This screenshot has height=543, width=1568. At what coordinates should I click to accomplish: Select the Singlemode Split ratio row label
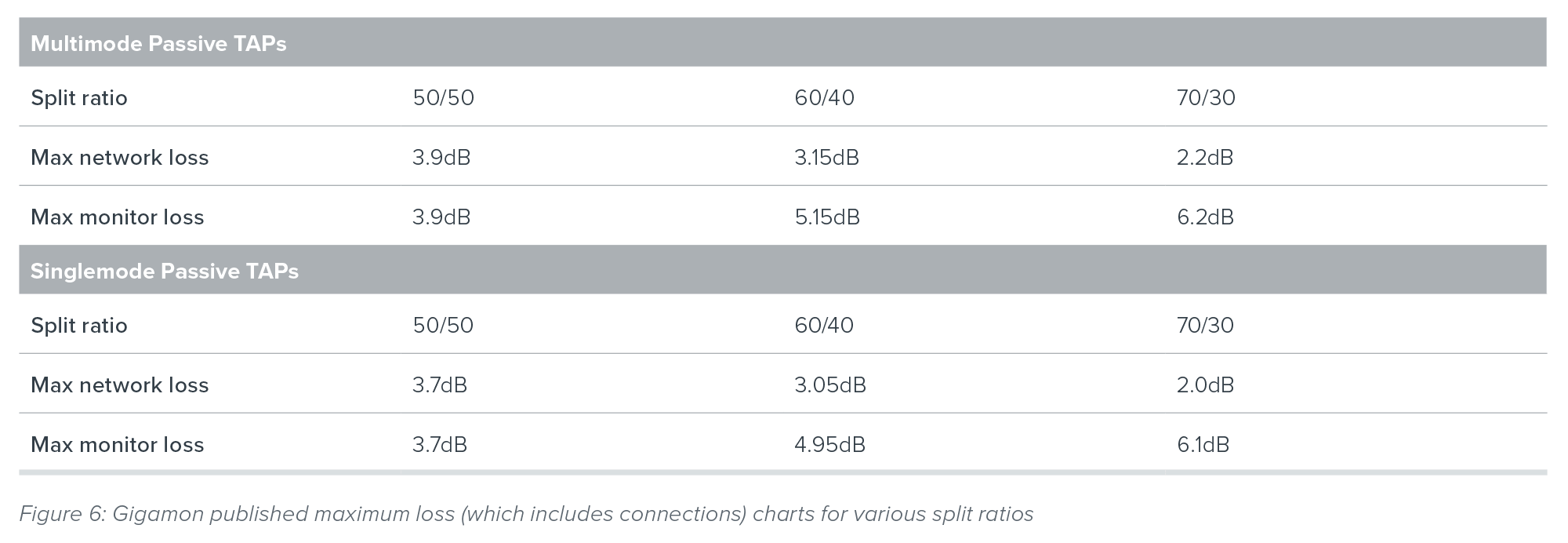click(x=79, y=326)
